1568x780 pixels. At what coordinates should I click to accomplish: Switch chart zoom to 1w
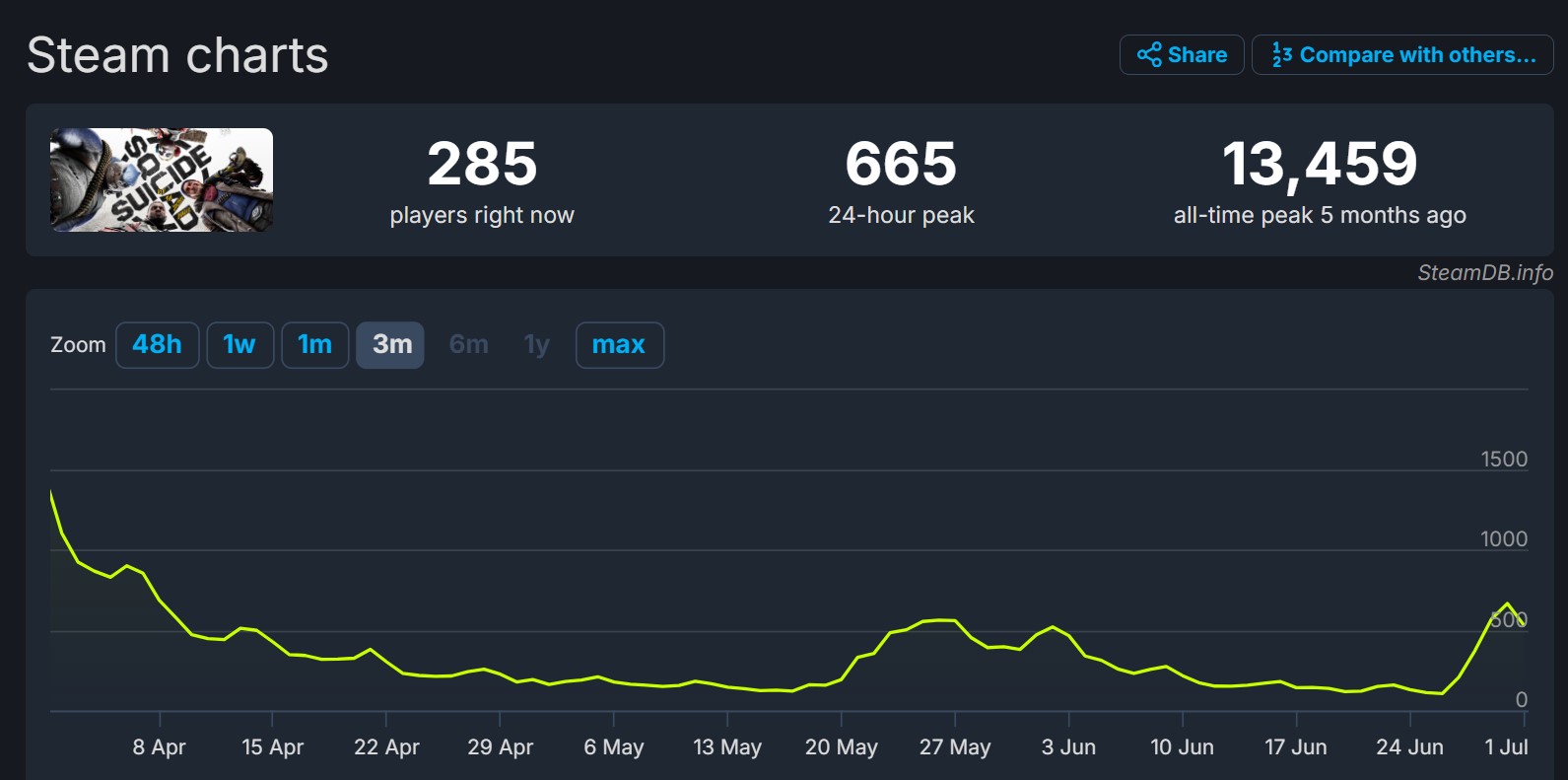239,345
